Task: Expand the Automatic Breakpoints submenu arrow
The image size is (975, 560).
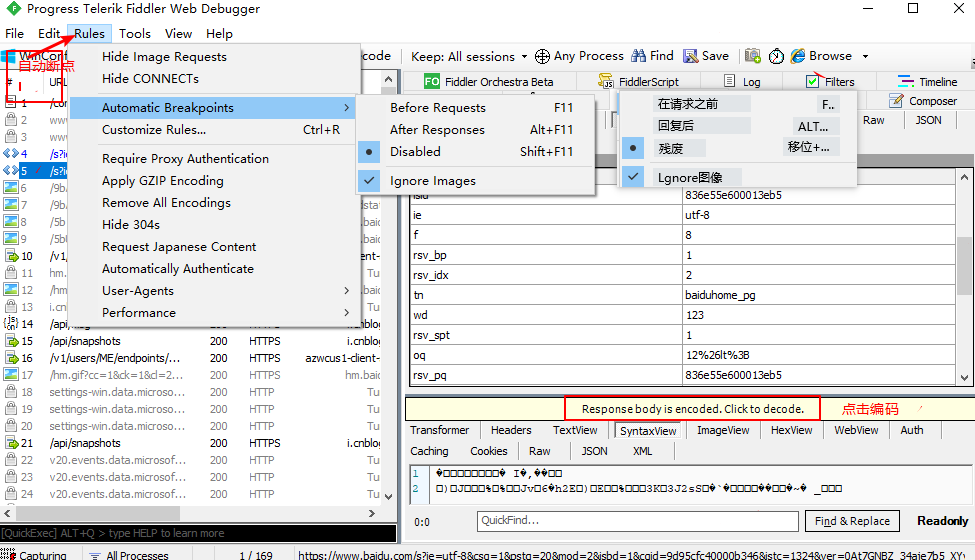Action: tap(346, 108)
